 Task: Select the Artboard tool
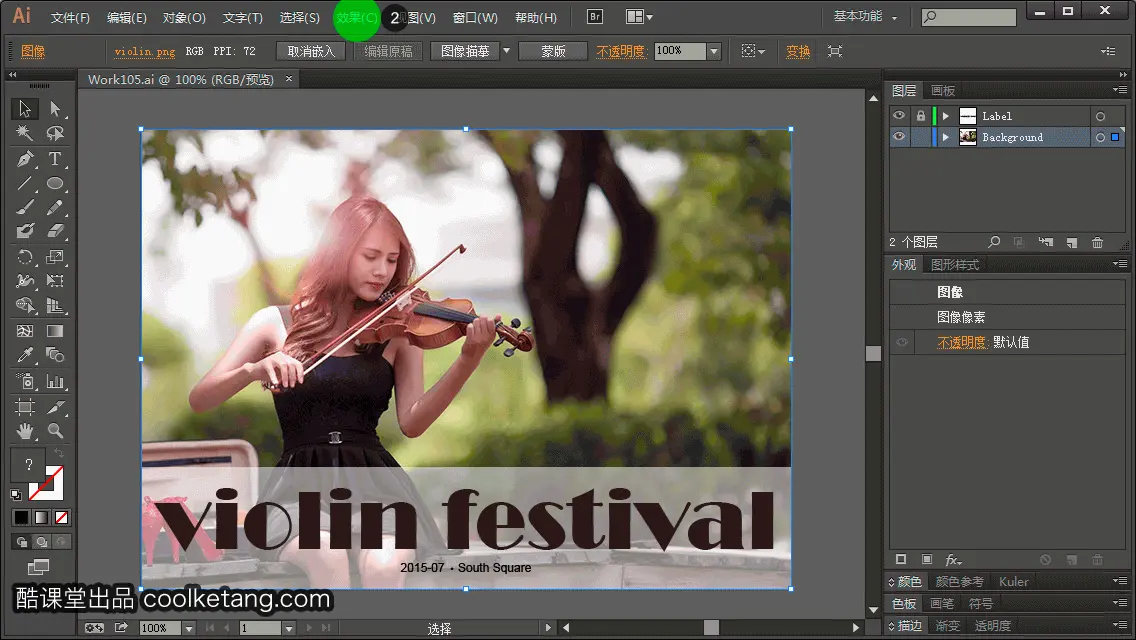point(25,407)
